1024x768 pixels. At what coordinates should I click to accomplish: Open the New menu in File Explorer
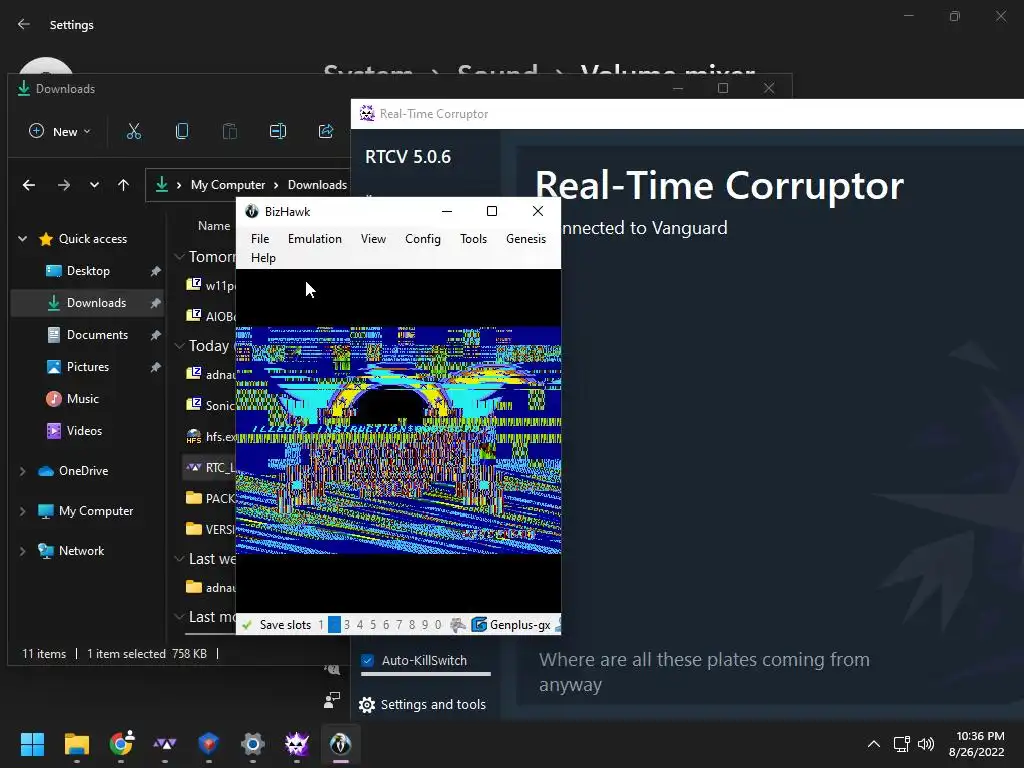point(59,131)
